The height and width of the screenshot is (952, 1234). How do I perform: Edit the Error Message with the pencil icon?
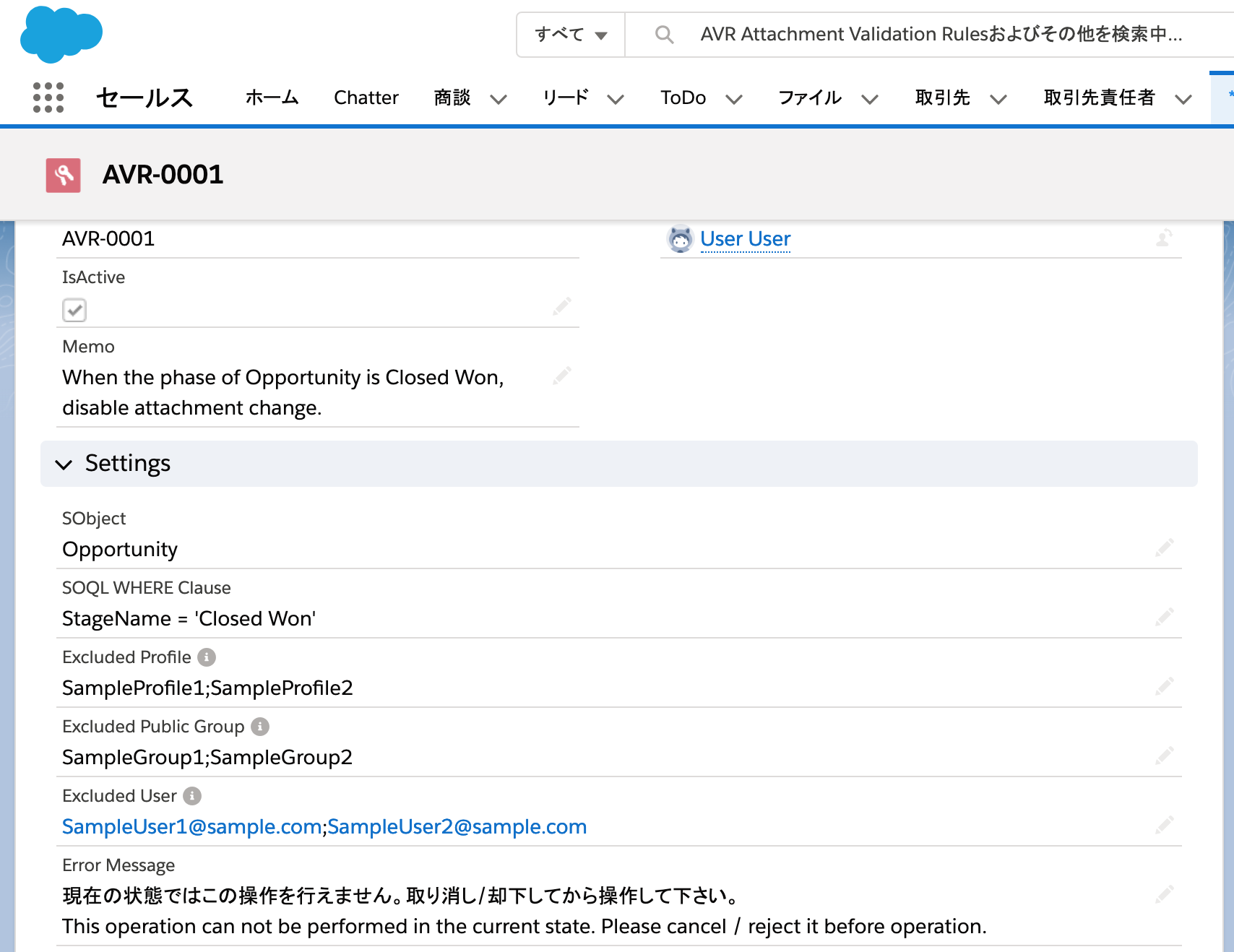click(1165, 893)
